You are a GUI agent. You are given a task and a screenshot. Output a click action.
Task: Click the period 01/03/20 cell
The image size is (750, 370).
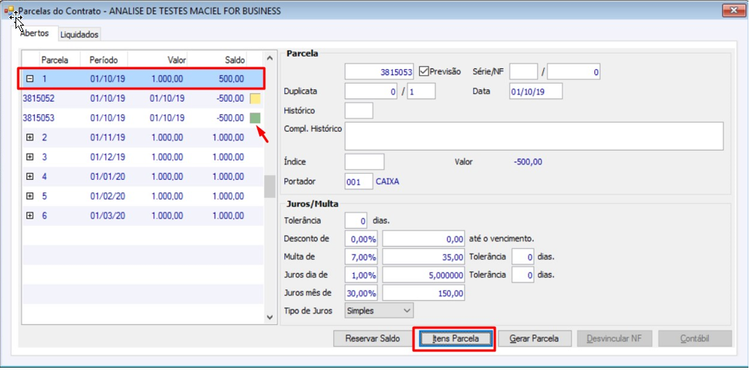click(x=108, y=216)
